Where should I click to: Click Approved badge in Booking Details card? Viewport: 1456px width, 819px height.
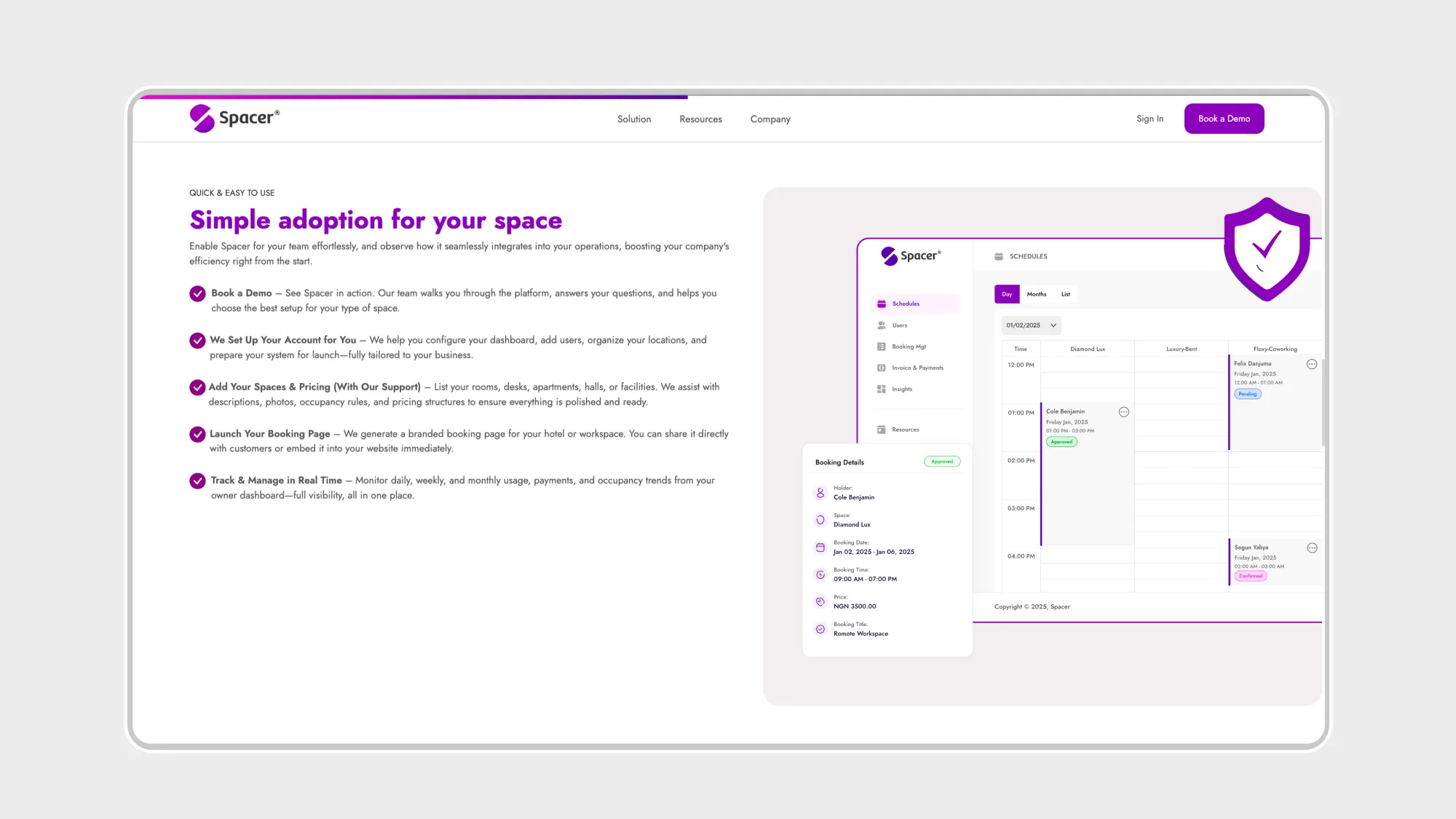pyautogui.click(x=942, y=462)
